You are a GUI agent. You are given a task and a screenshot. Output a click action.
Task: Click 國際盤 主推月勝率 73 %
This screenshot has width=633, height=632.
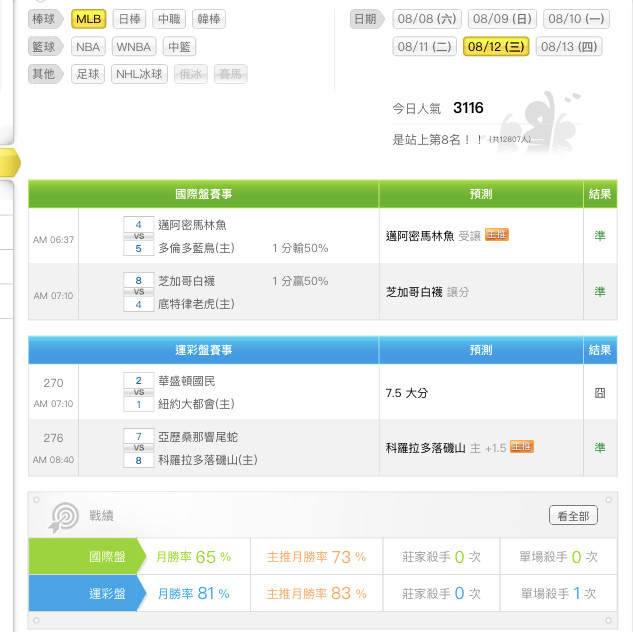coord(316,557)
